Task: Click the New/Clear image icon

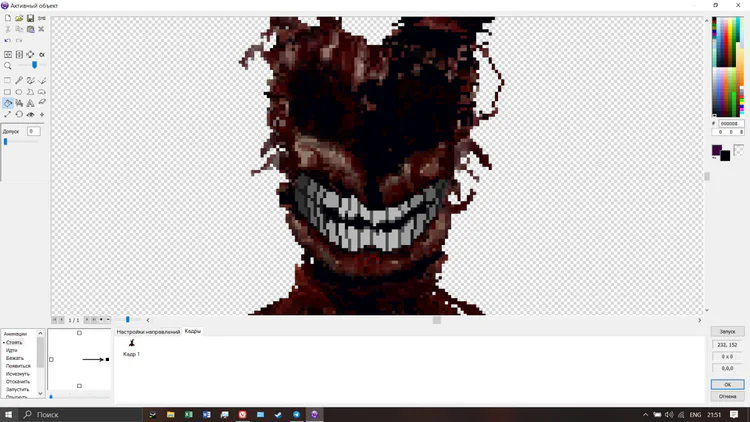Action: pyautogui.click(x=8, y=18)
